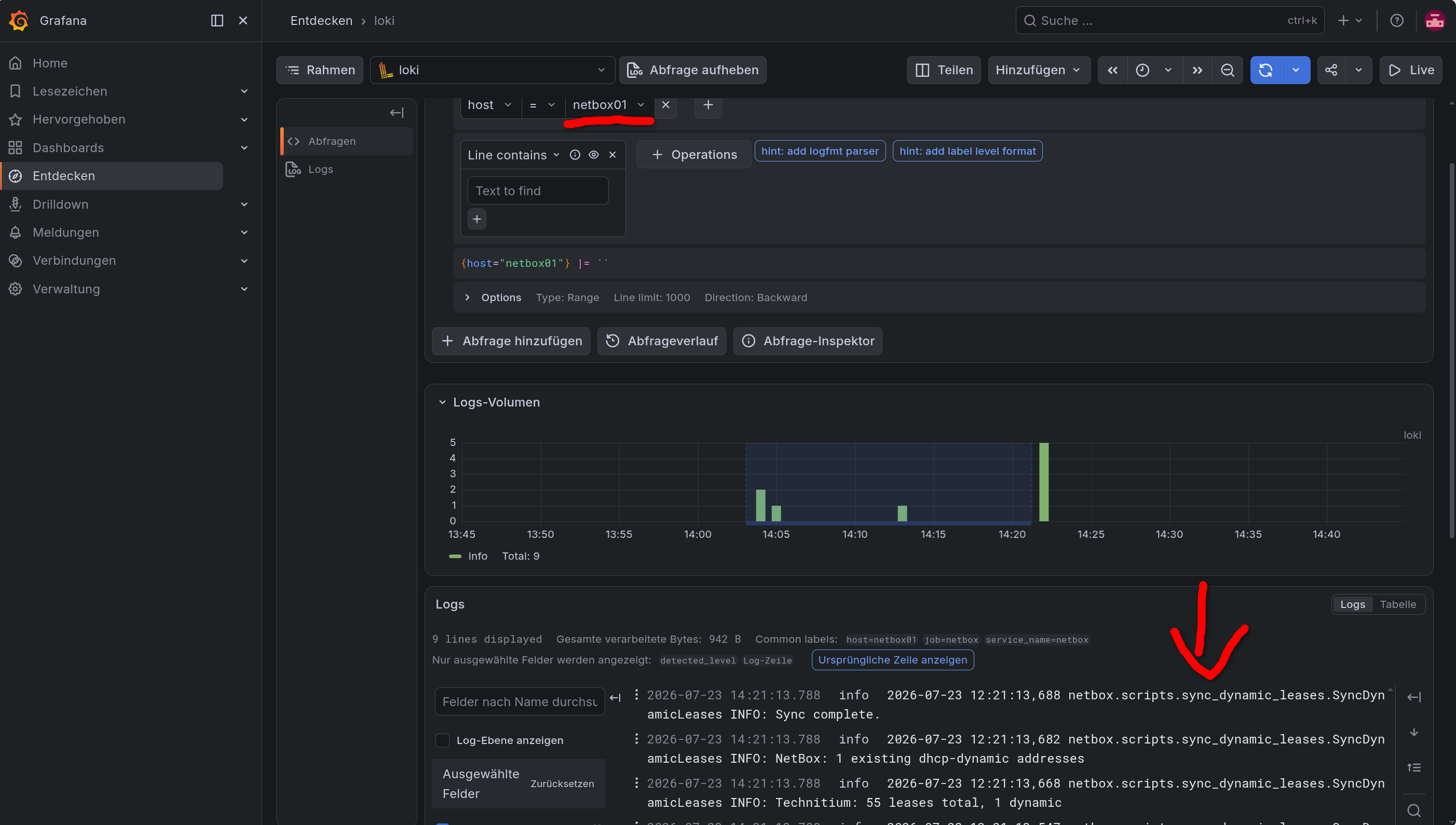Viewport: 1456px width, 825px height.
Task: Focus the Suche search box
Action: click(1169, 20)
